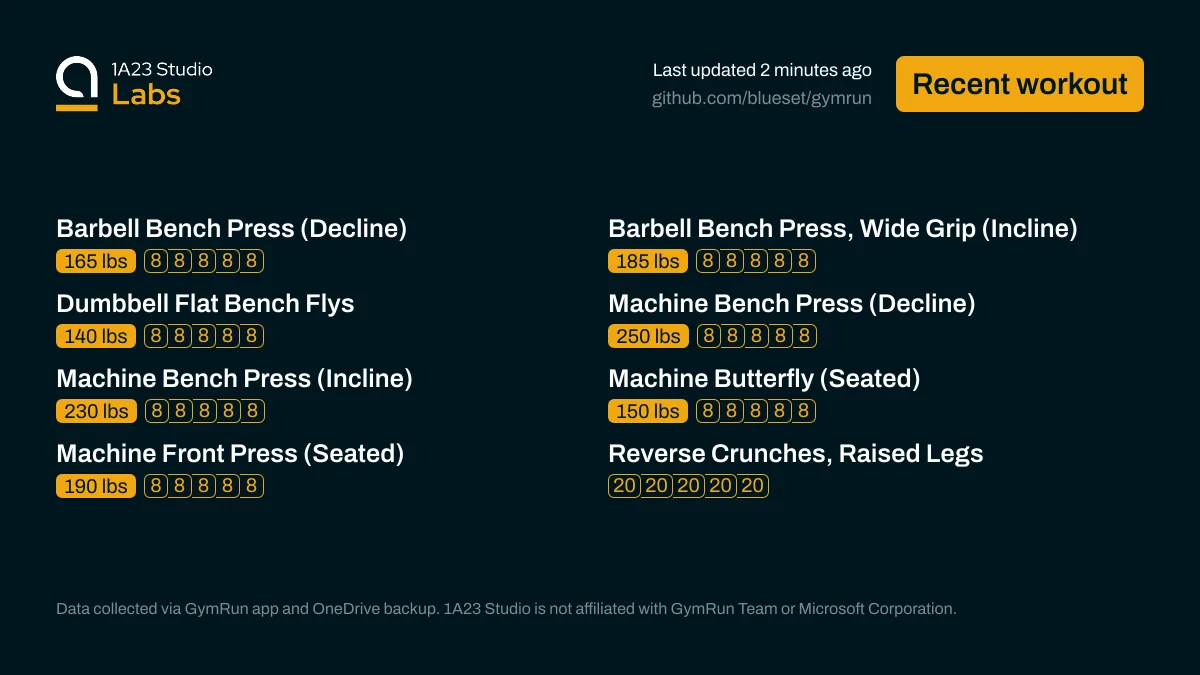This screenshot has height=675, width=1200.
Task: Open the Recent workout button
Action: point(1020,84)
